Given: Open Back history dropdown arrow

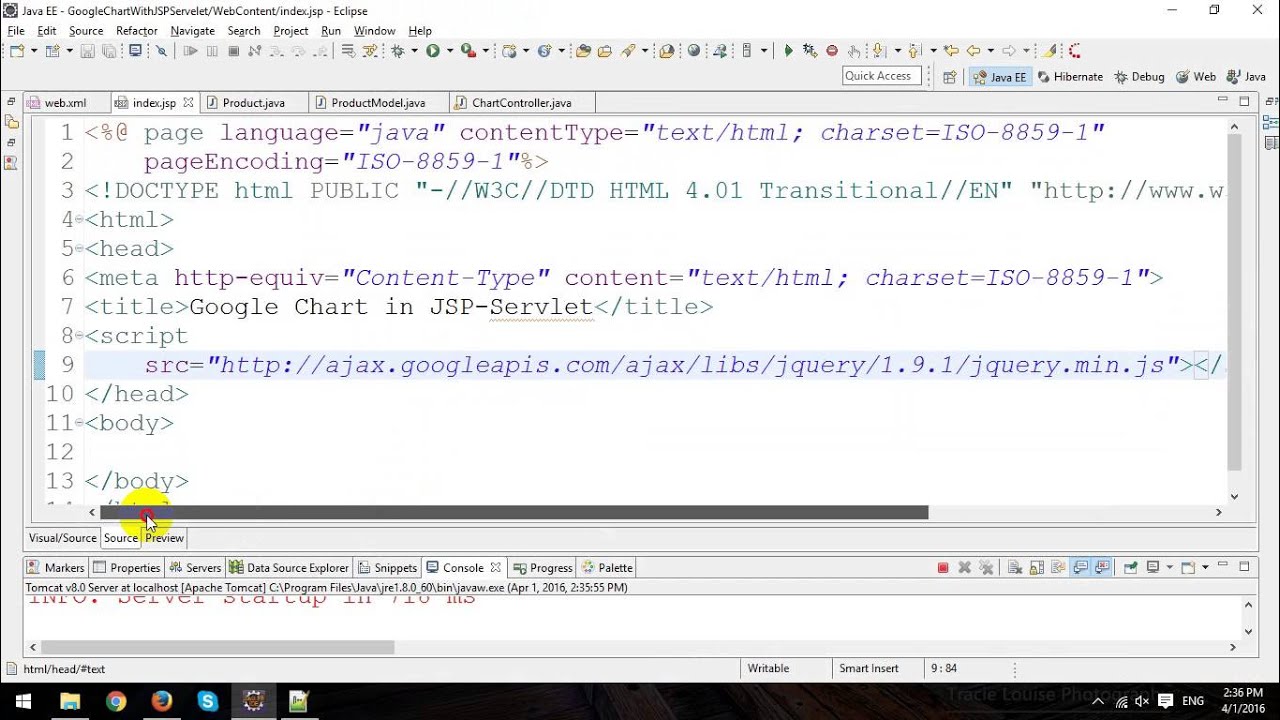Looking at the screenshot, I should tap(990, 51).
